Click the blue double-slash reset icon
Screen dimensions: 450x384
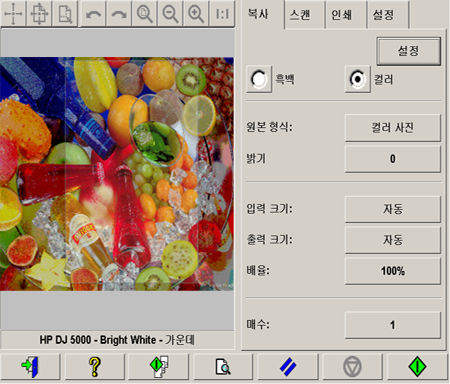pyautogui.click(x=287, y=367)
